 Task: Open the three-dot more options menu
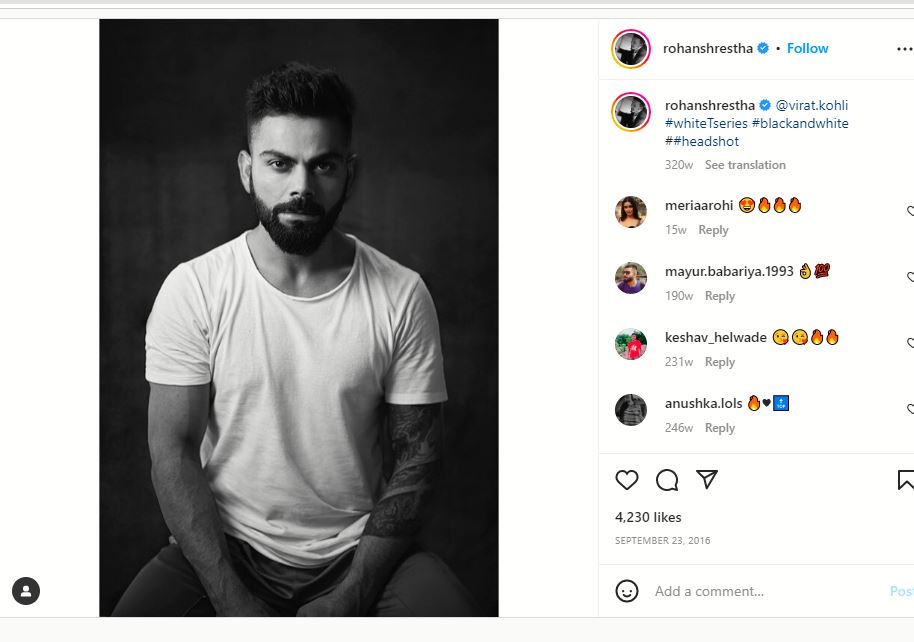(904, 49)
